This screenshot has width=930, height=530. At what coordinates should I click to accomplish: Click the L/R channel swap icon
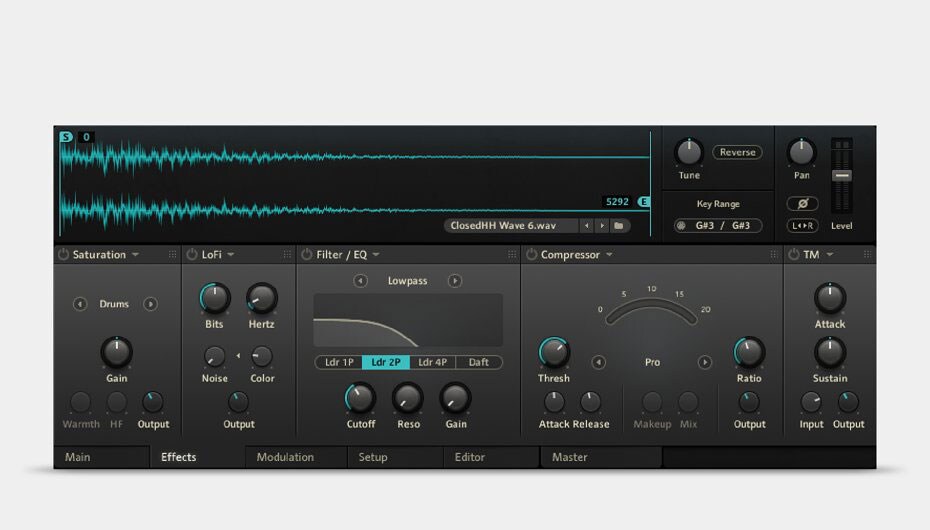coord(802,226)
